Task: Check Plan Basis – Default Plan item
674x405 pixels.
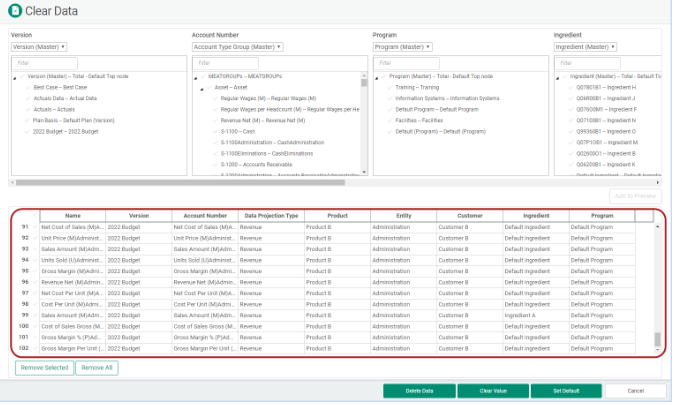Action: 28,120
